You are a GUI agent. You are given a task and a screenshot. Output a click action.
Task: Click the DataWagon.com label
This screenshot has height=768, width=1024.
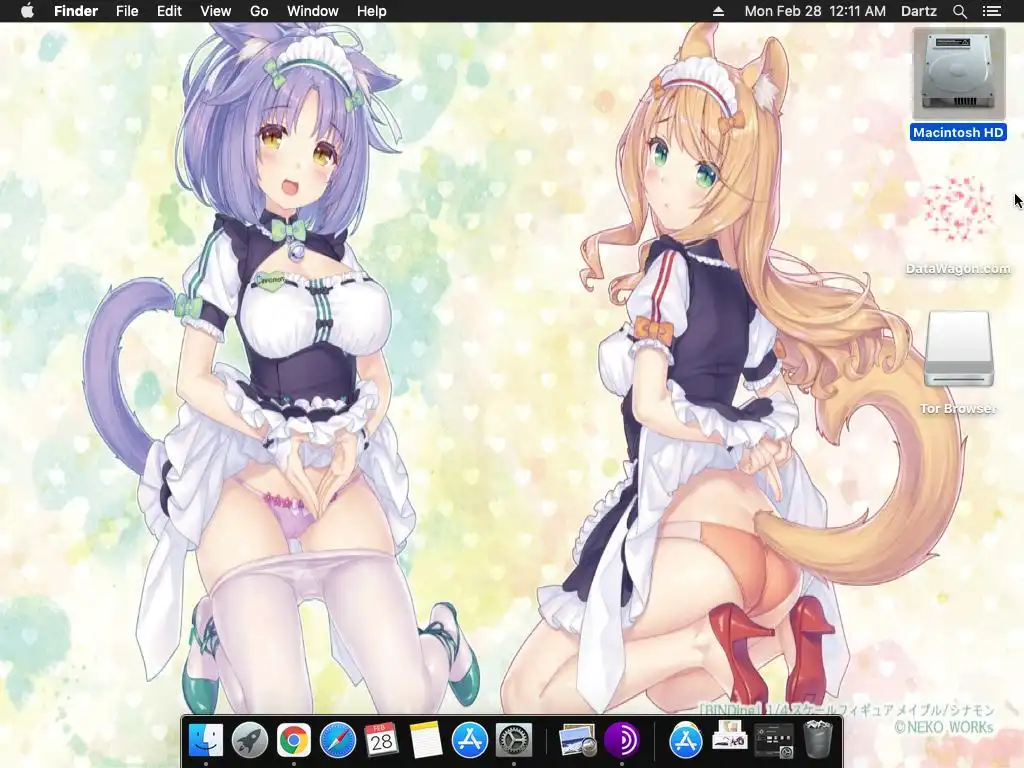(958, 269)
